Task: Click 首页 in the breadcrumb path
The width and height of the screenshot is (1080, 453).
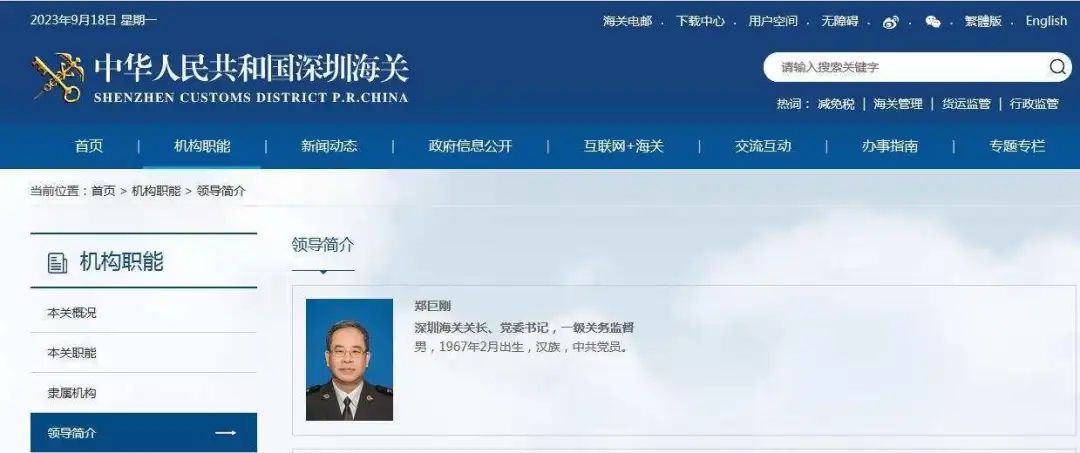Action: 103,191
